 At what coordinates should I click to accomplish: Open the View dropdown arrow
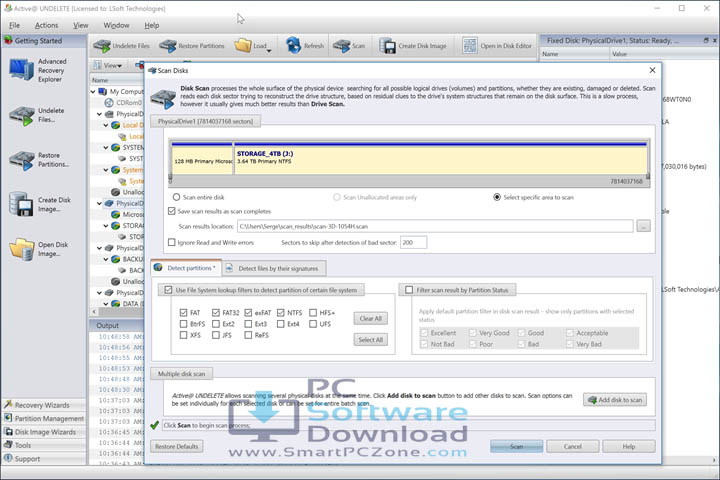coord(119,66)
